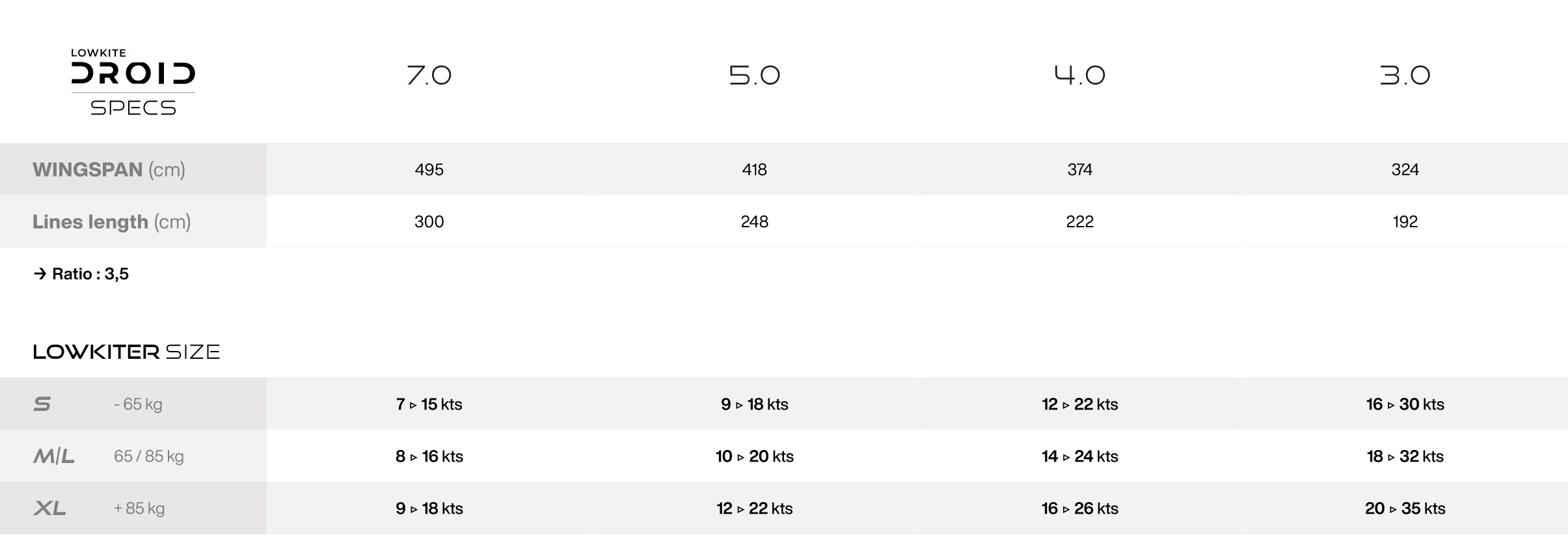Click the XL size icon

click(49, 509)
